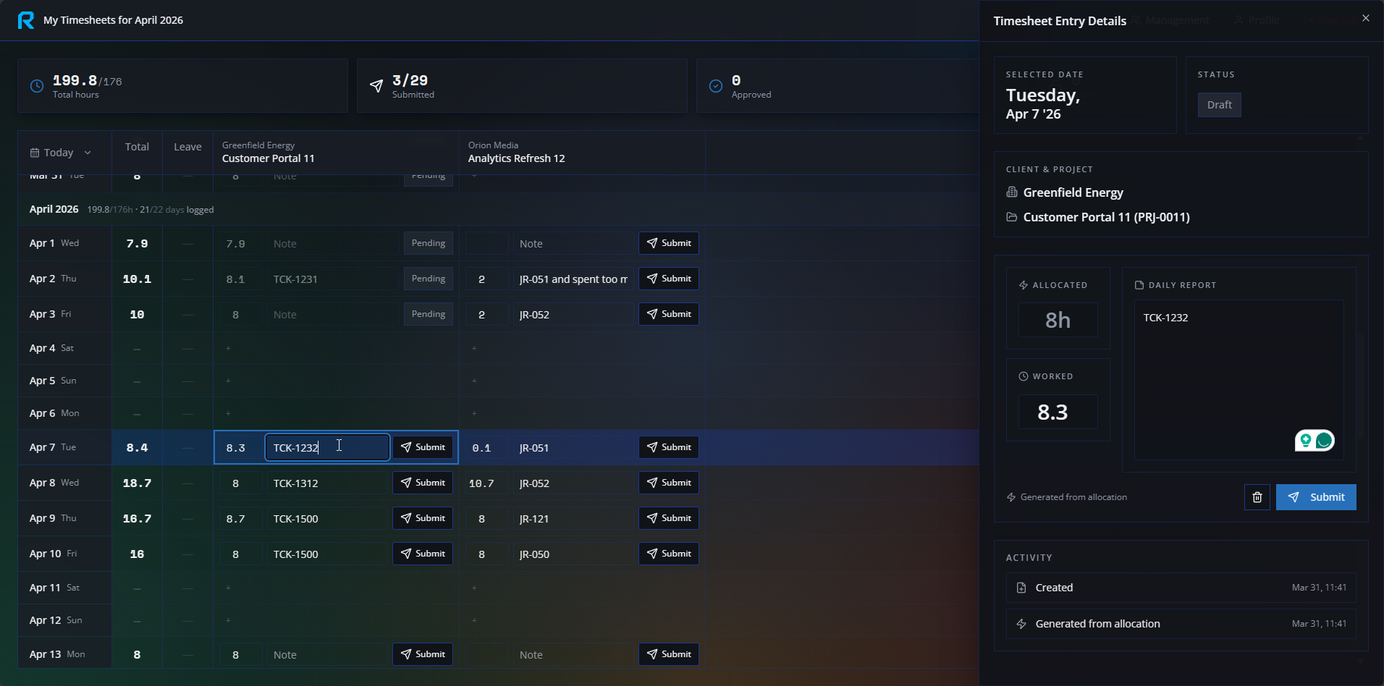Submit Apr 13 Customer Portal entry
The height and width of the screenshot is (686, 1384).
pos(422,655)
